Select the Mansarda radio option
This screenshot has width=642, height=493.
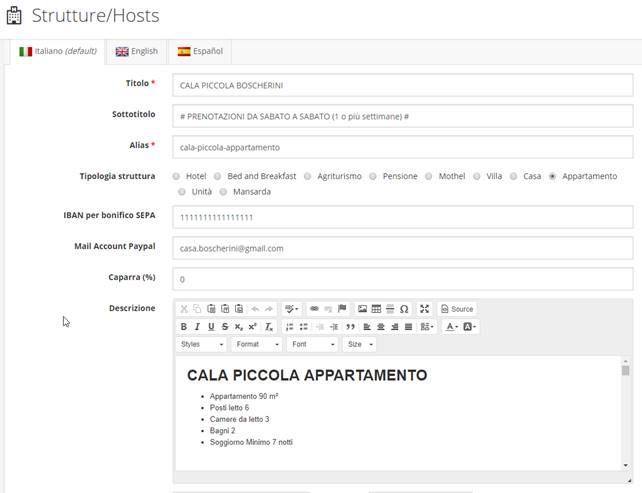coord(224,191)
